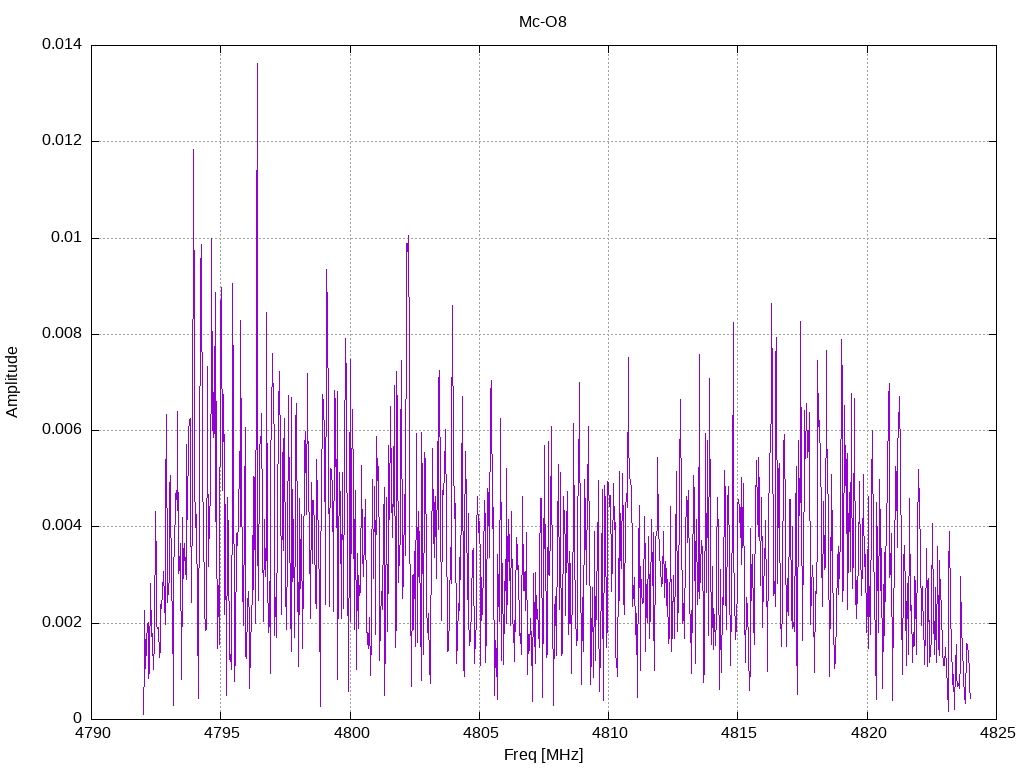This screenshot has height=768, width=1024.
Task: Click the peak tip just above 0.01 near 4802 MHz
Action: tap(408, 237)
